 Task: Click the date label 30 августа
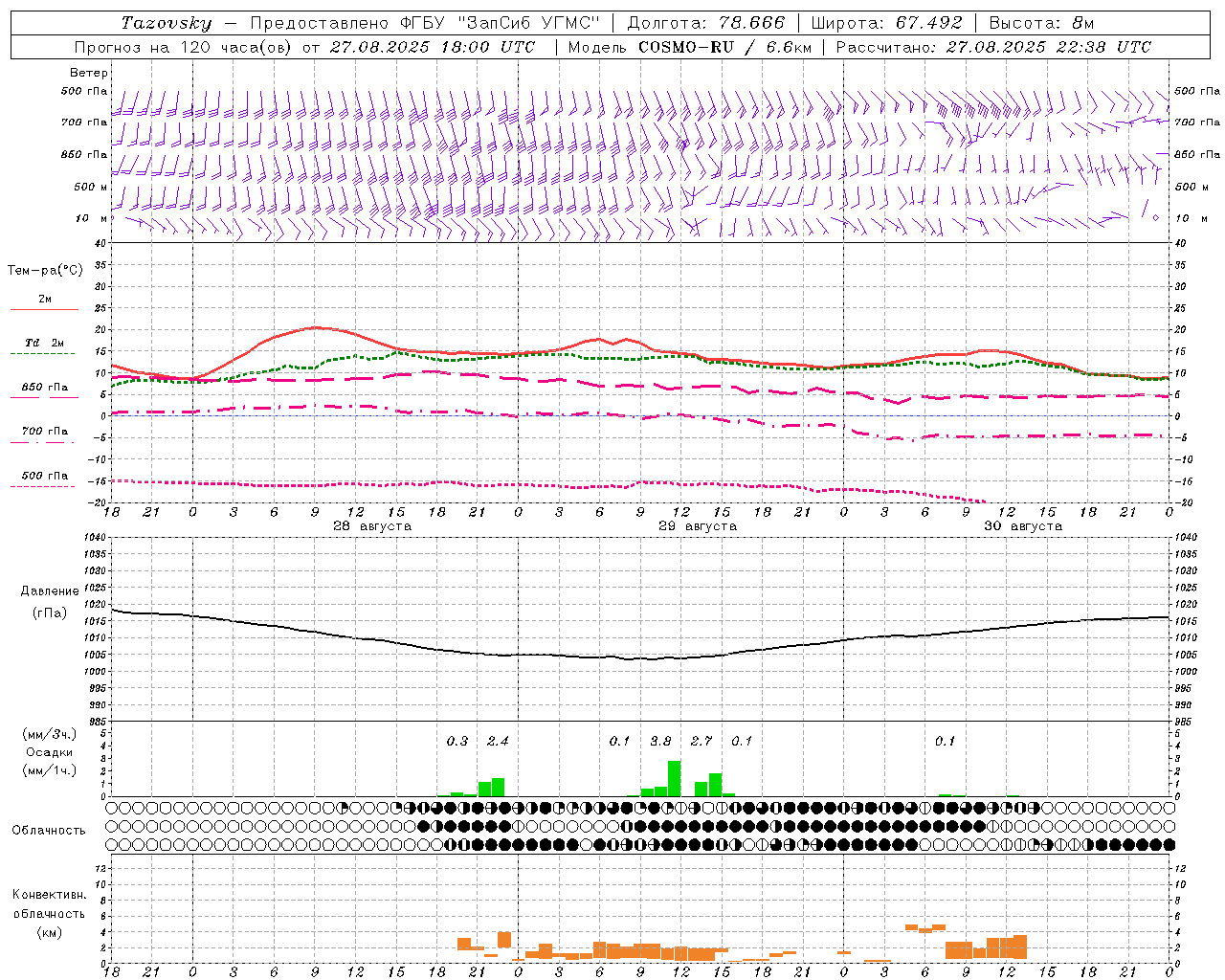pyautogui.click(x=1023, y=526)
